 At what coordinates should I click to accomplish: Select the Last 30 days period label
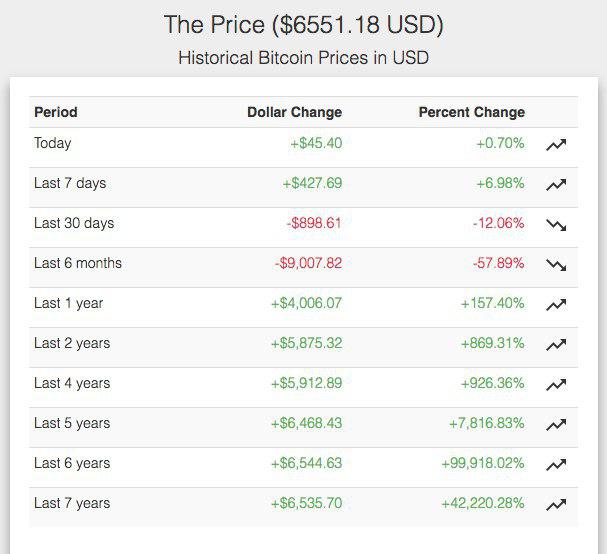(x=74, y=223)
